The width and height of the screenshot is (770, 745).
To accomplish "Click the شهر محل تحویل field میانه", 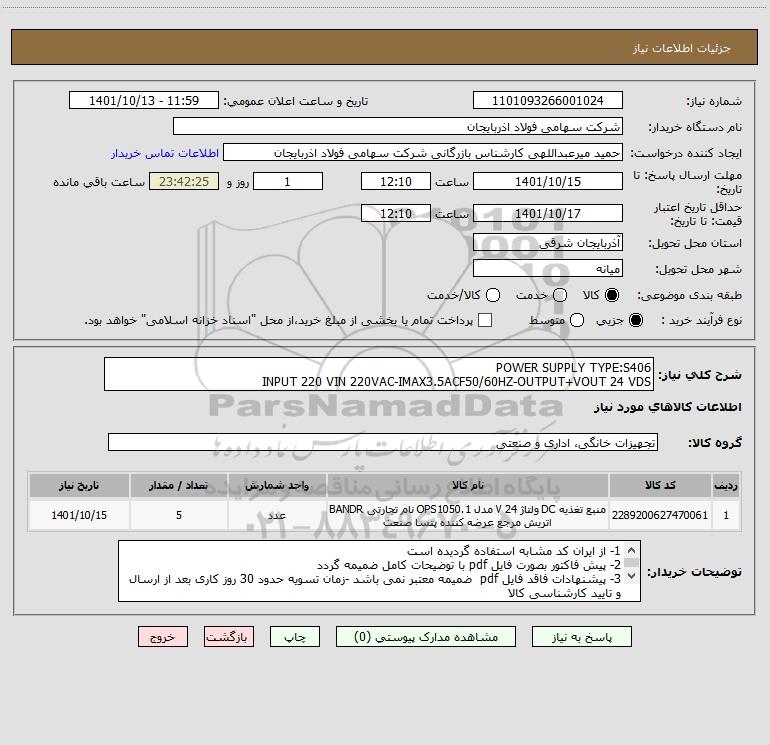I will pos(548,269).
